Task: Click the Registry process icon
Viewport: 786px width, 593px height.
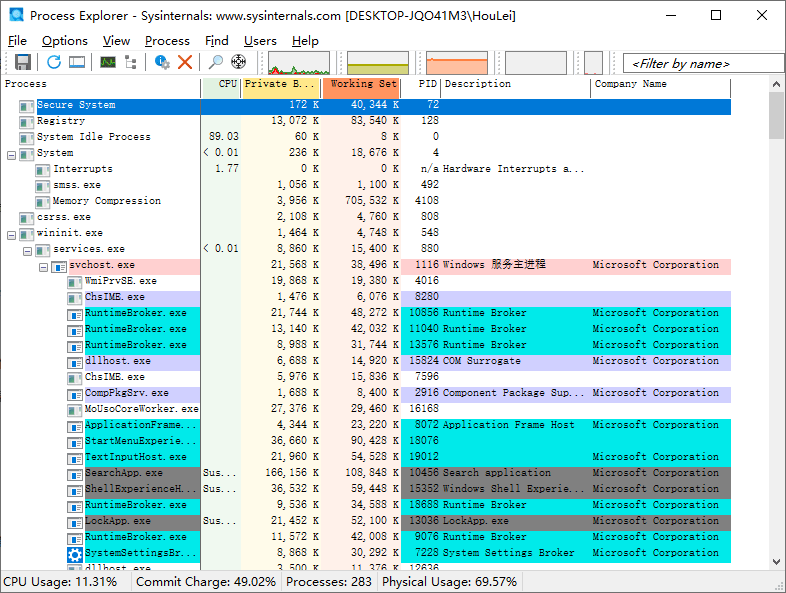Action: click(26, 122)
